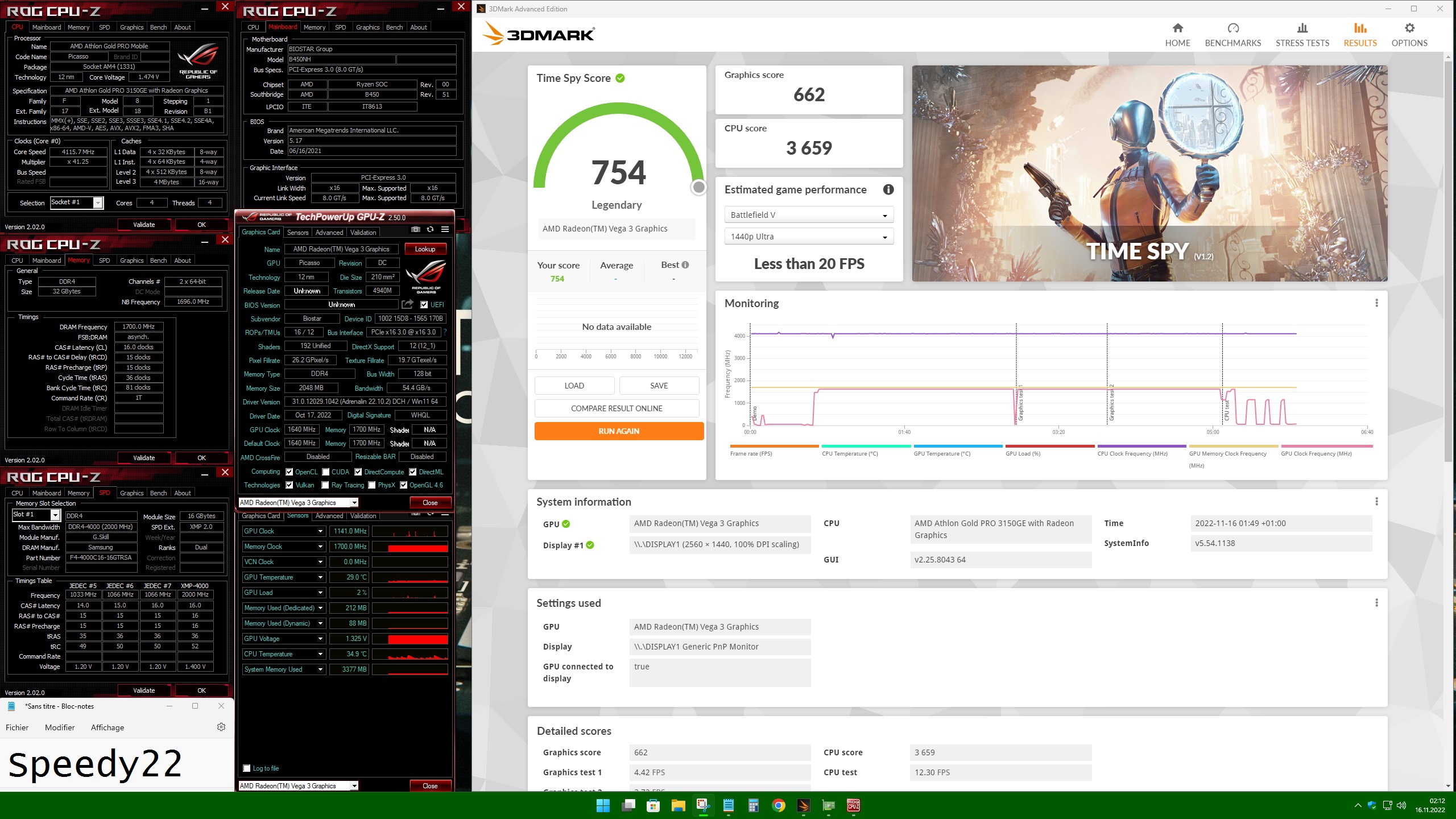Open Task View on taskbar
The image size is (1456, 819).
coord(628,805)
